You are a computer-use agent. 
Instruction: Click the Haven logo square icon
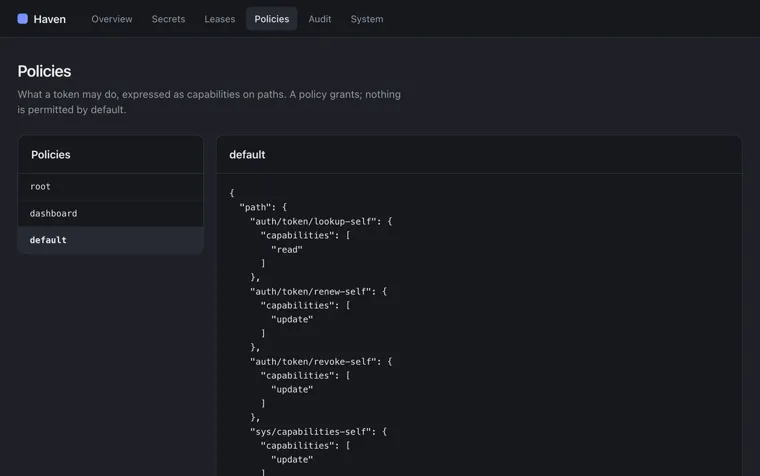tap(22, 19)
